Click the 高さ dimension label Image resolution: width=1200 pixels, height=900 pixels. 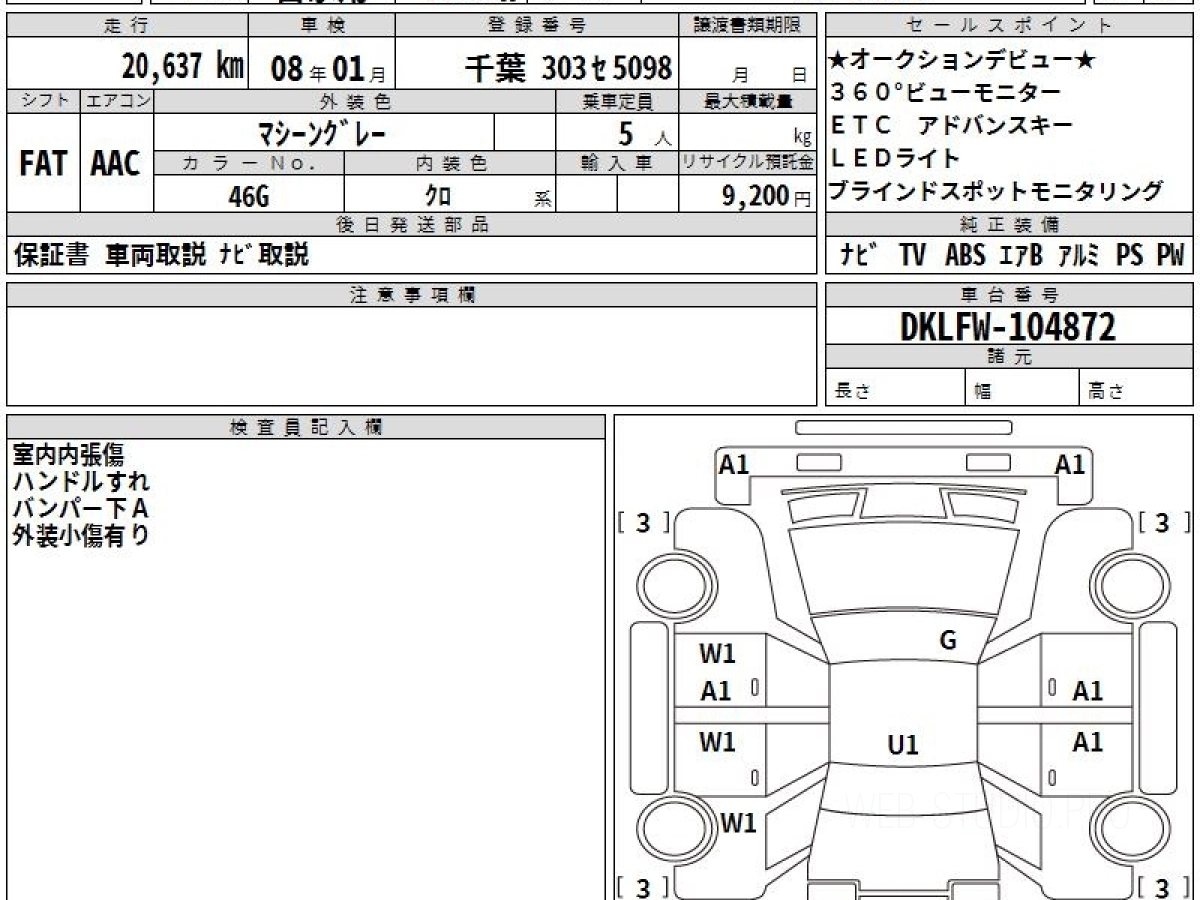1107,391
